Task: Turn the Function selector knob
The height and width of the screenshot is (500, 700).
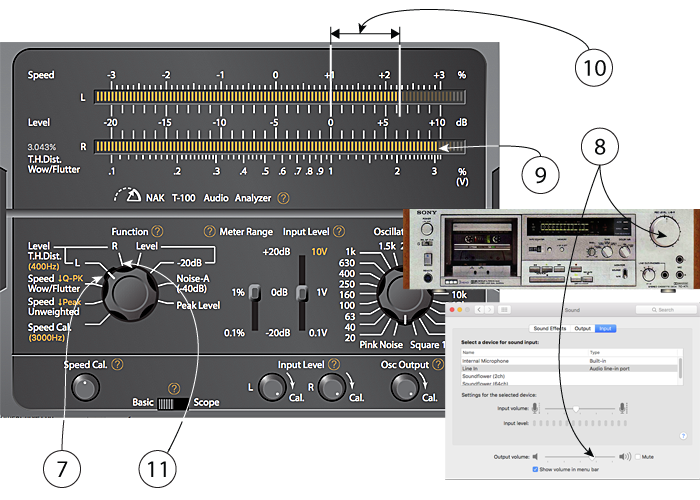Action: (x=130, y=293)
